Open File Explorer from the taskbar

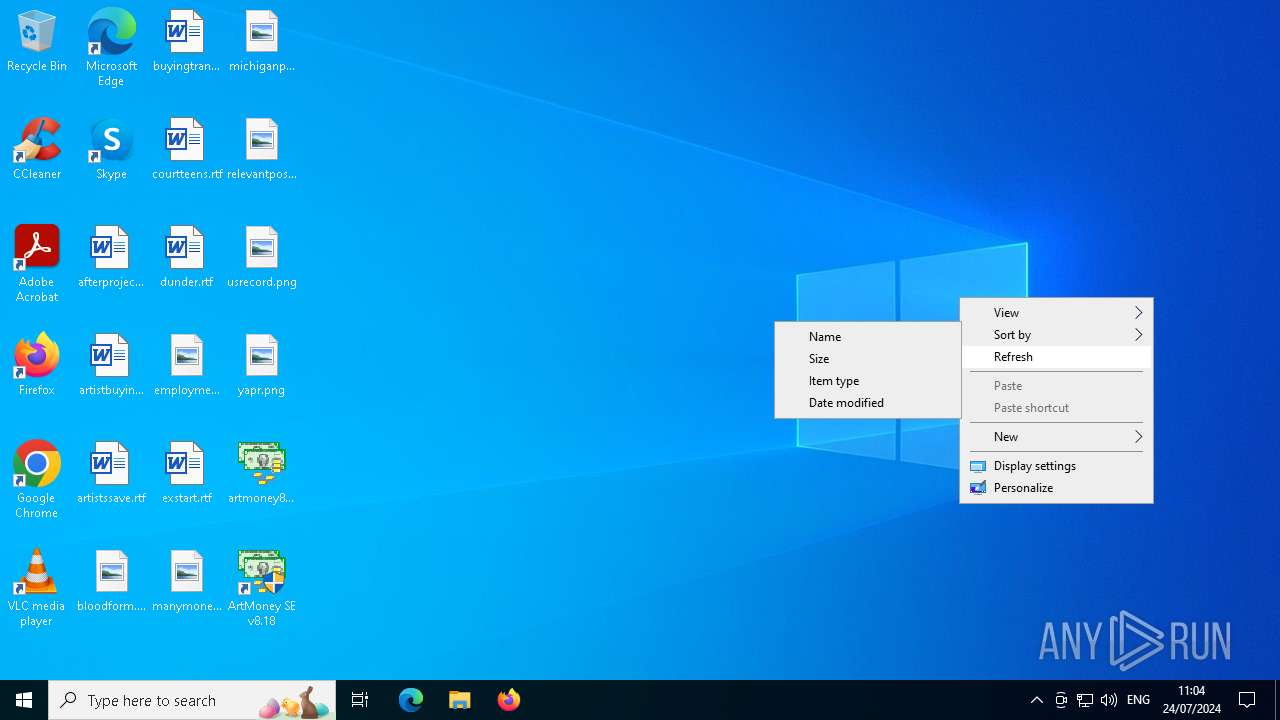pos(460,700)
